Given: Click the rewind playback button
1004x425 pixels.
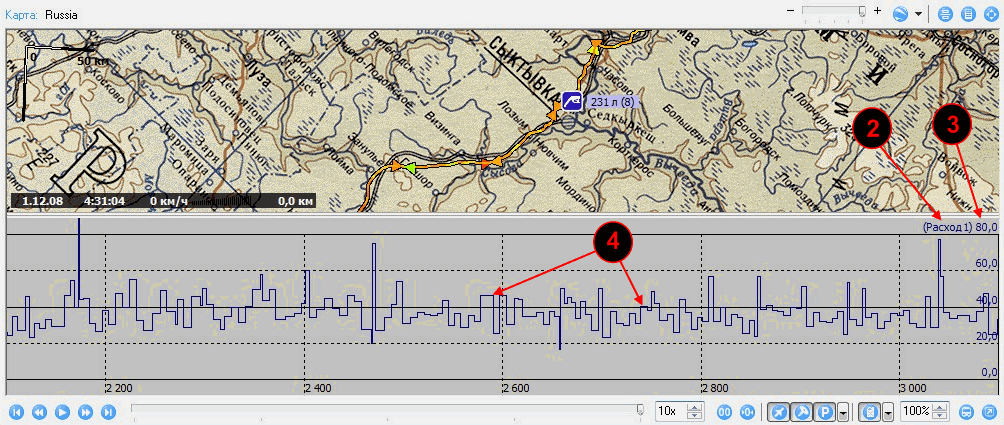Looking at the screenshot, I should pyautogui.click(x=38, y=411).
